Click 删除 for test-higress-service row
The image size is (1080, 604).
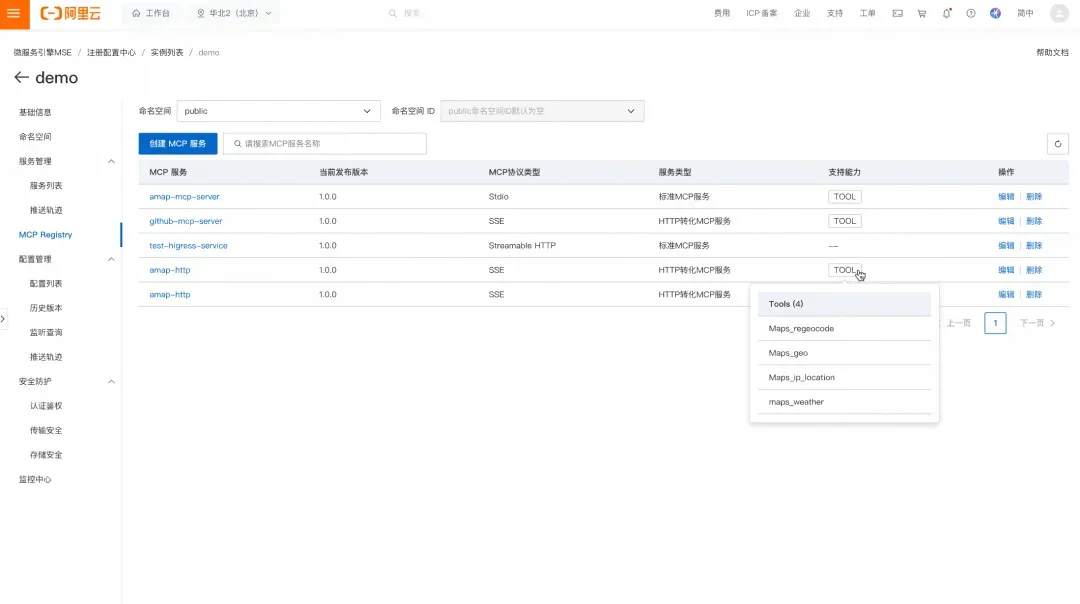pos(1034,246)
